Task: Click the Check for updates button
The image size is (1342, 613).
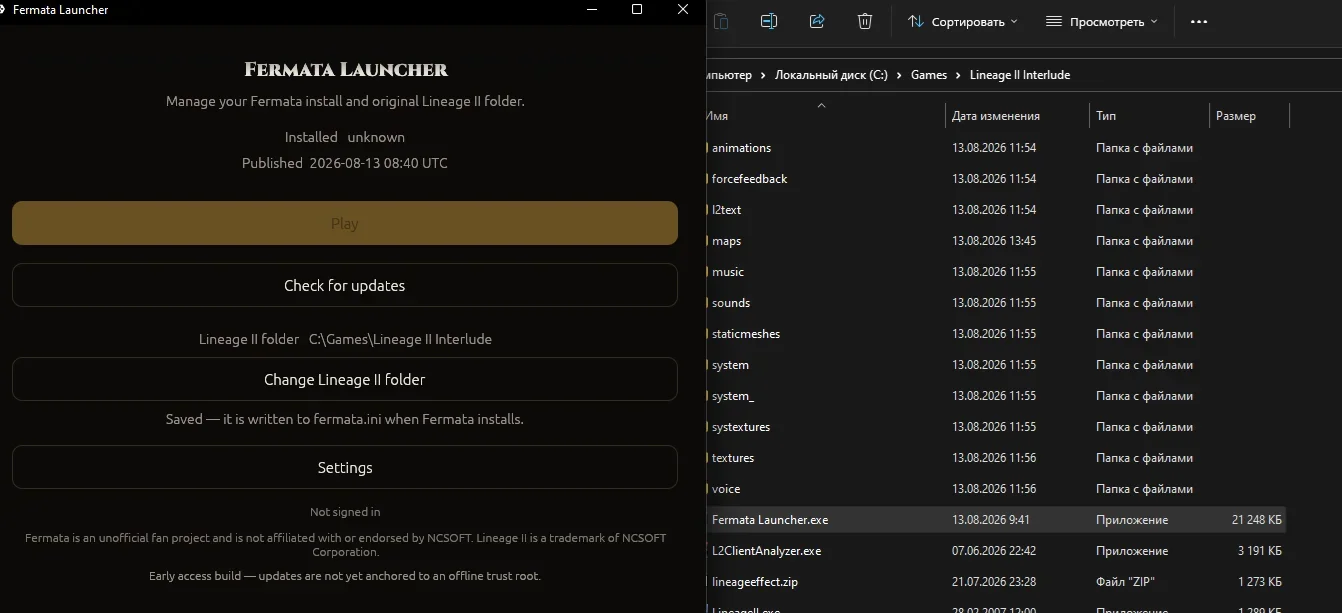Action: pos(345,285)
